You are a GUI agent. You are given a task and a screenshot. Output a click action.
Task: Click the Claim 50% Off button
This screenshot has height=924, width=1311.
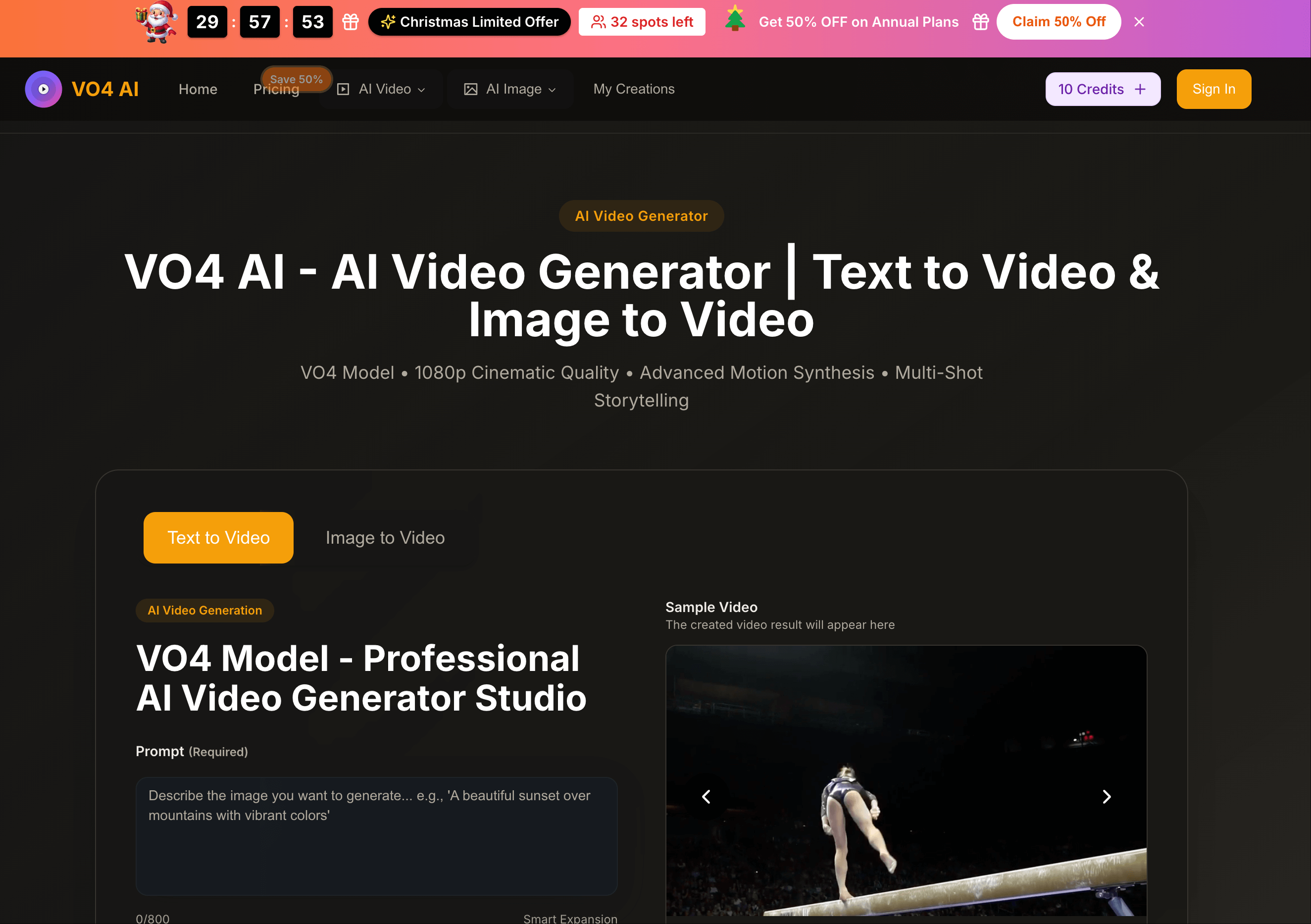tap(1059, 21)
